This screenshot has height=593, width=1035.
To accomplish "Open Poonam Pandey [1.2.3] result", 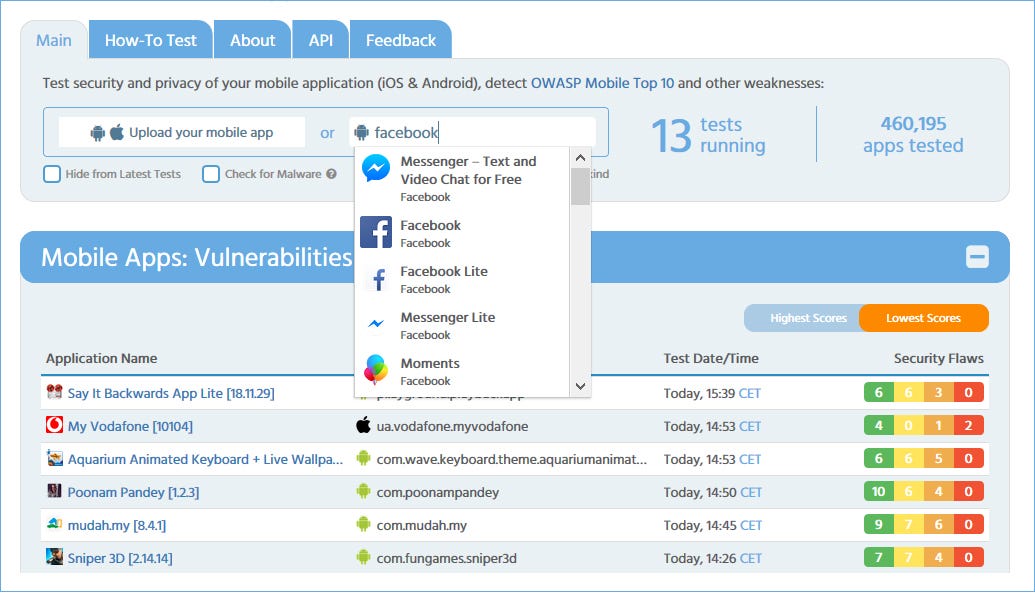I will click(133, 493).
